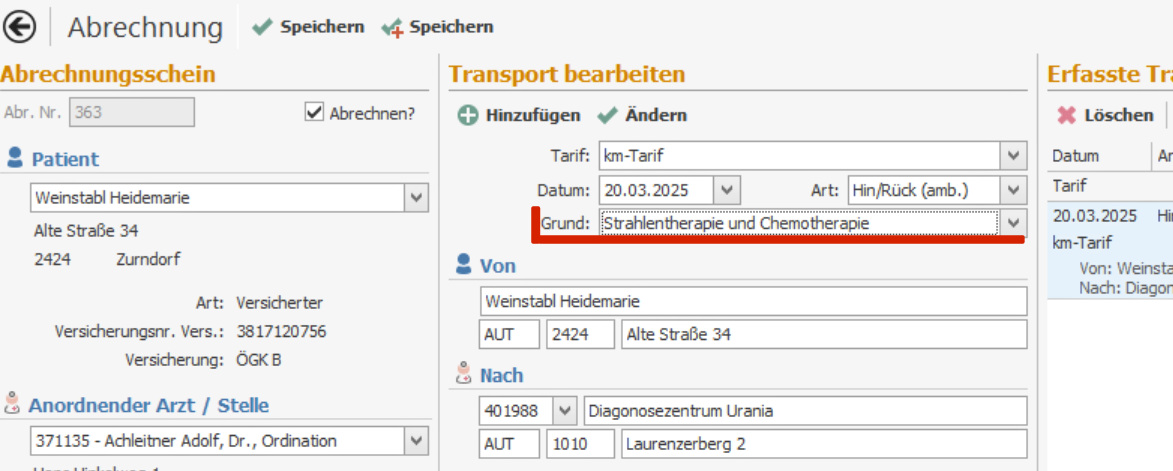
Task: Click the Patient person icon
Action: tap(15, 158)
